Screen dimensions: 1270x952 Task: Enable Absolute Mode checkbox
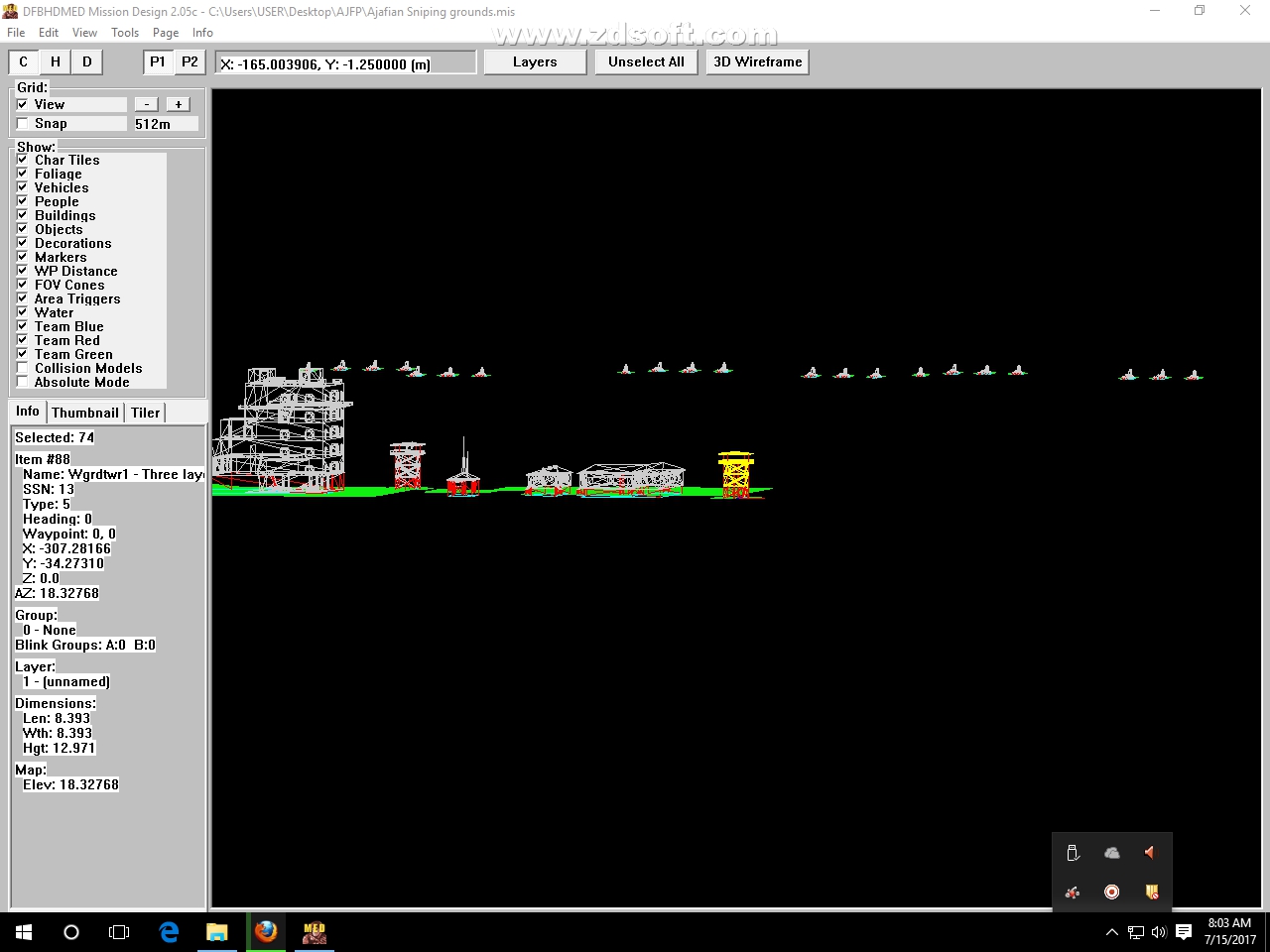click(23, 382)
